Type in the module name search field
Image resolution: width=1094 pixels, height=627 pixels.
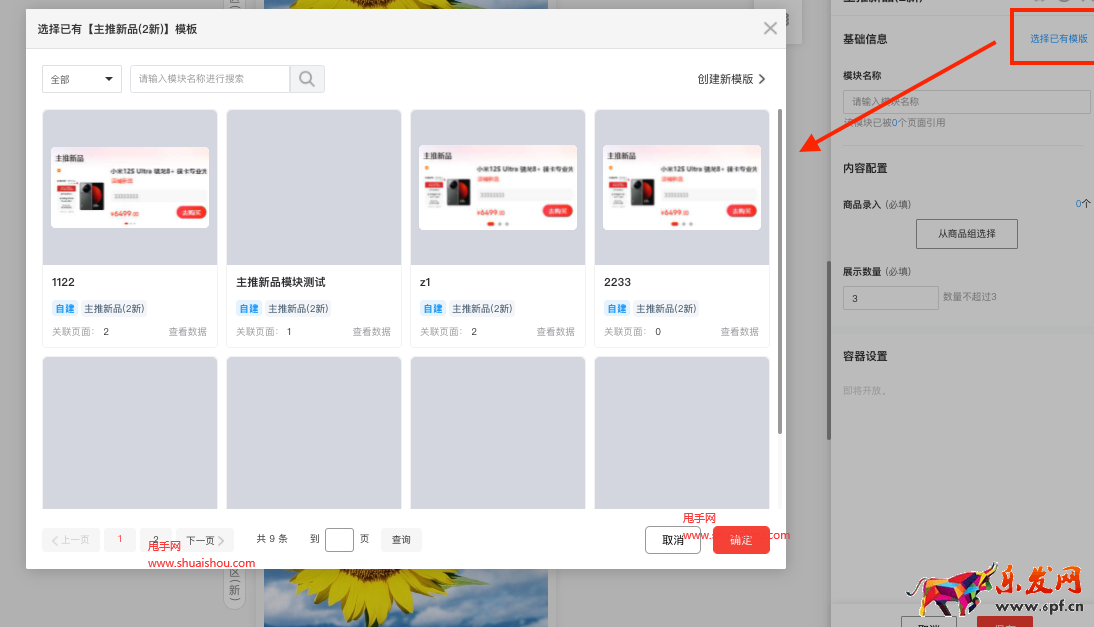coord(209,79)
